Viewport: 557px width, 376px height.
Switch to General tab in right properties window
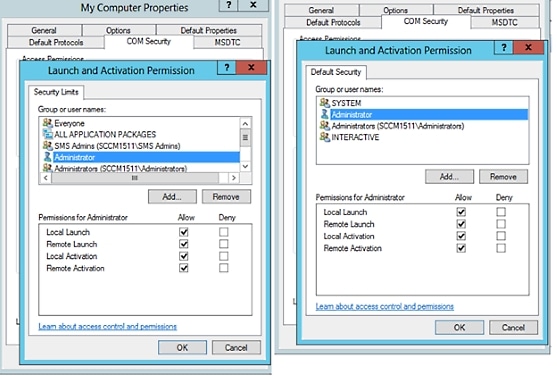[x=321, y=10]
